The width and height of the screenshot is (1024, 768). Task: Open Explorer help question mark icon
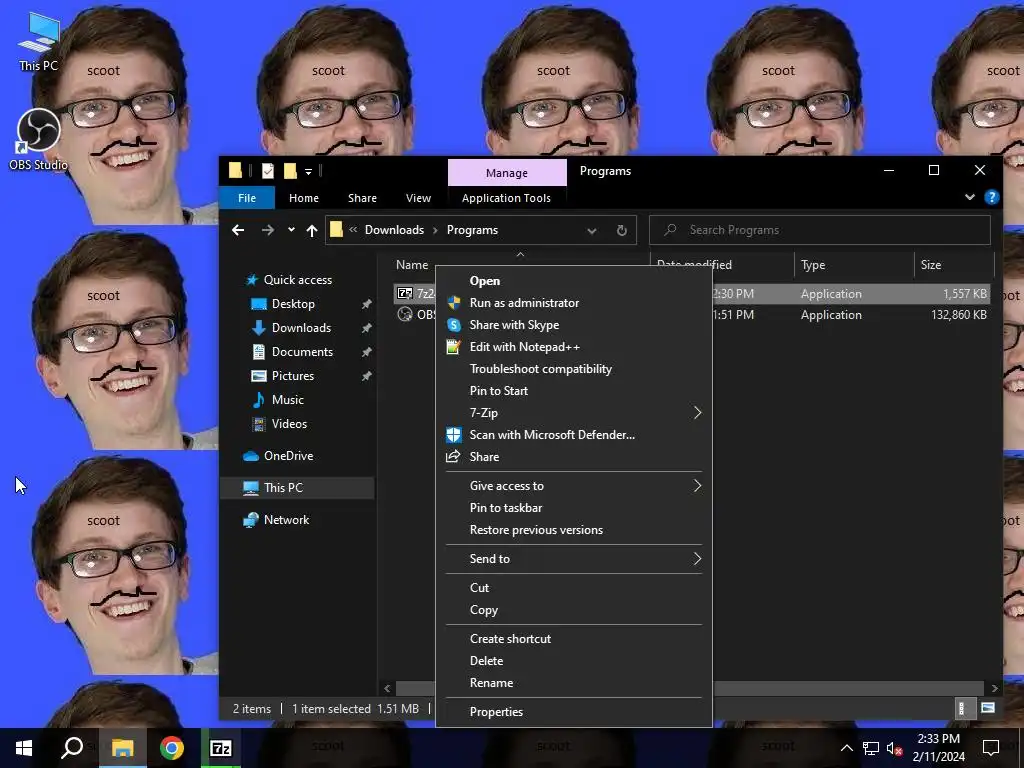pyautogui.click(x=991, y=197)
